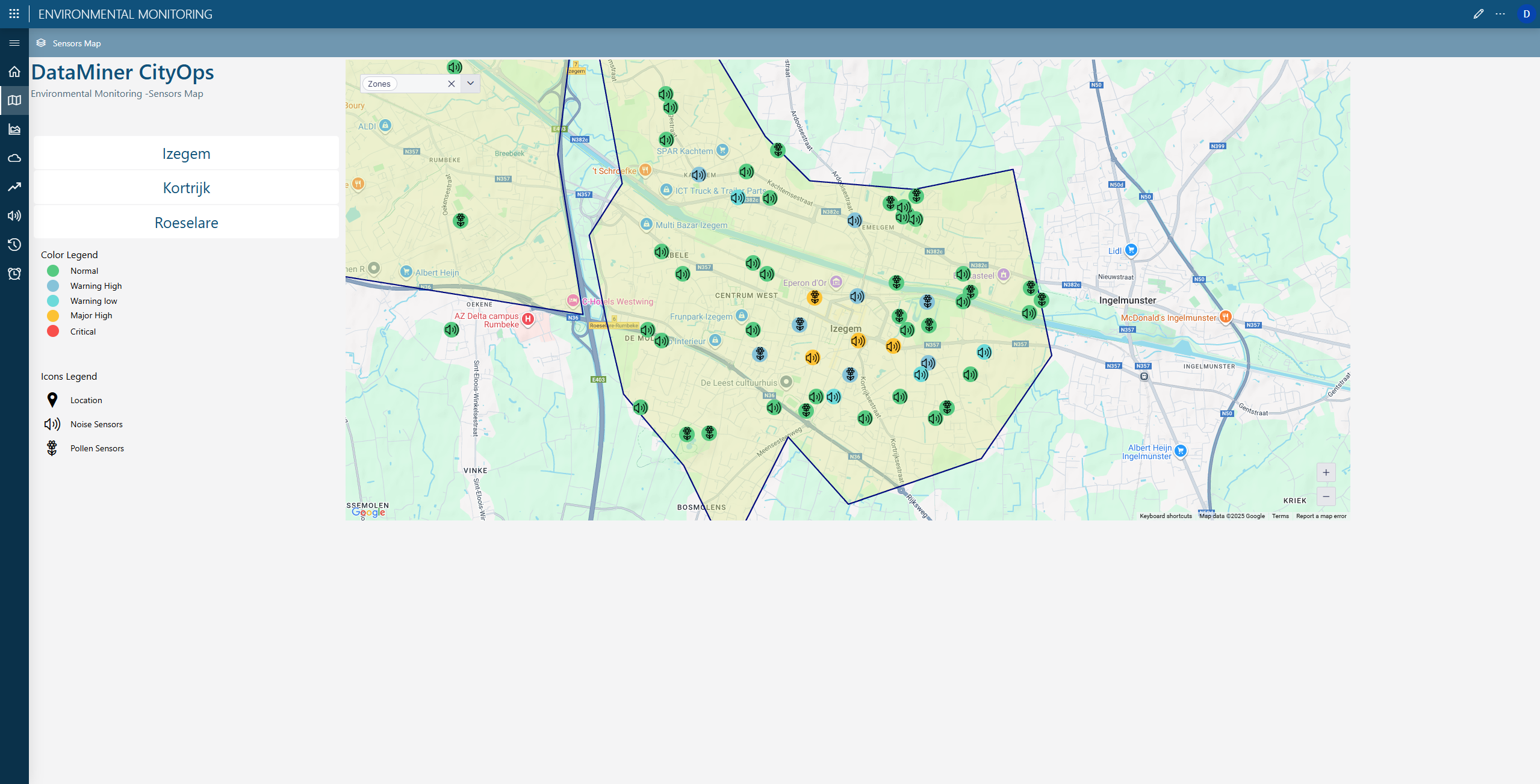Open the Home sidebar icon
This screenshot has width=1540, height=784.
[14, 72]
